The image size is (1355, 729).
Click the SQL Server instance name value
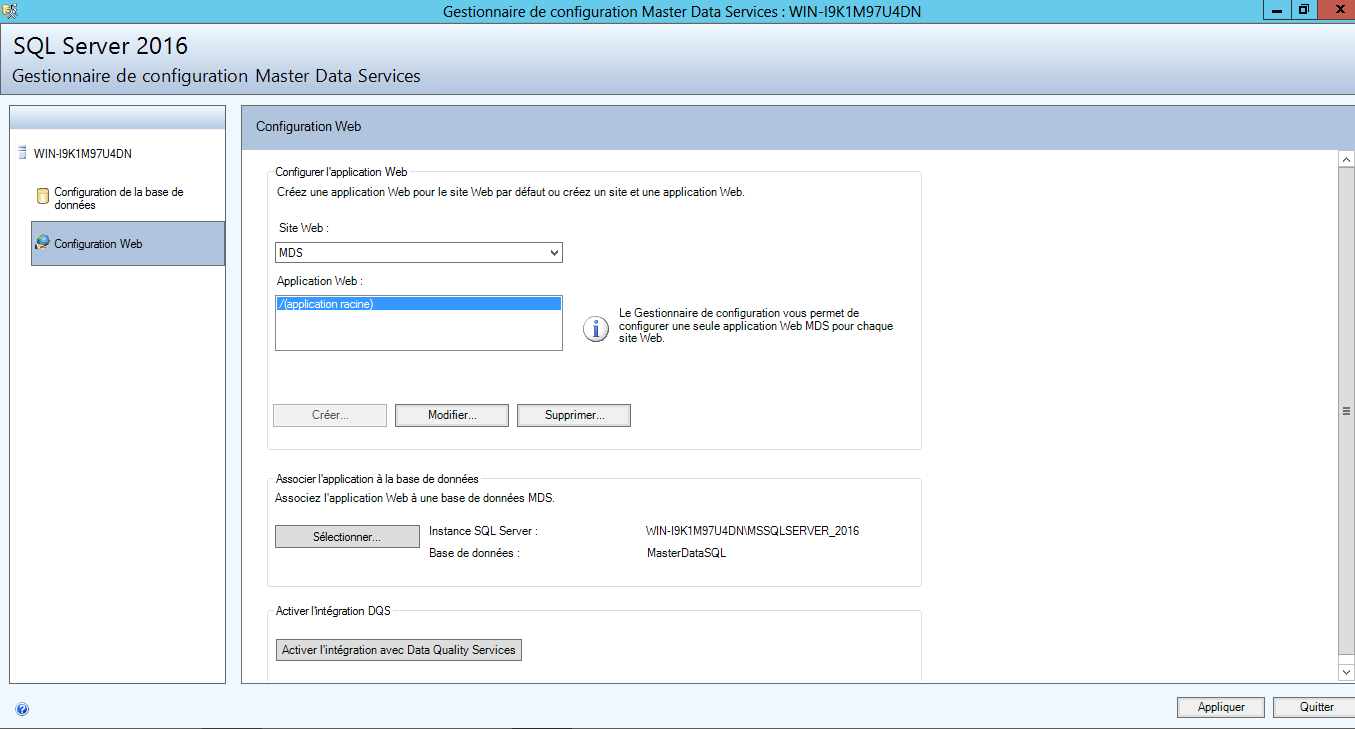[753, 531]
